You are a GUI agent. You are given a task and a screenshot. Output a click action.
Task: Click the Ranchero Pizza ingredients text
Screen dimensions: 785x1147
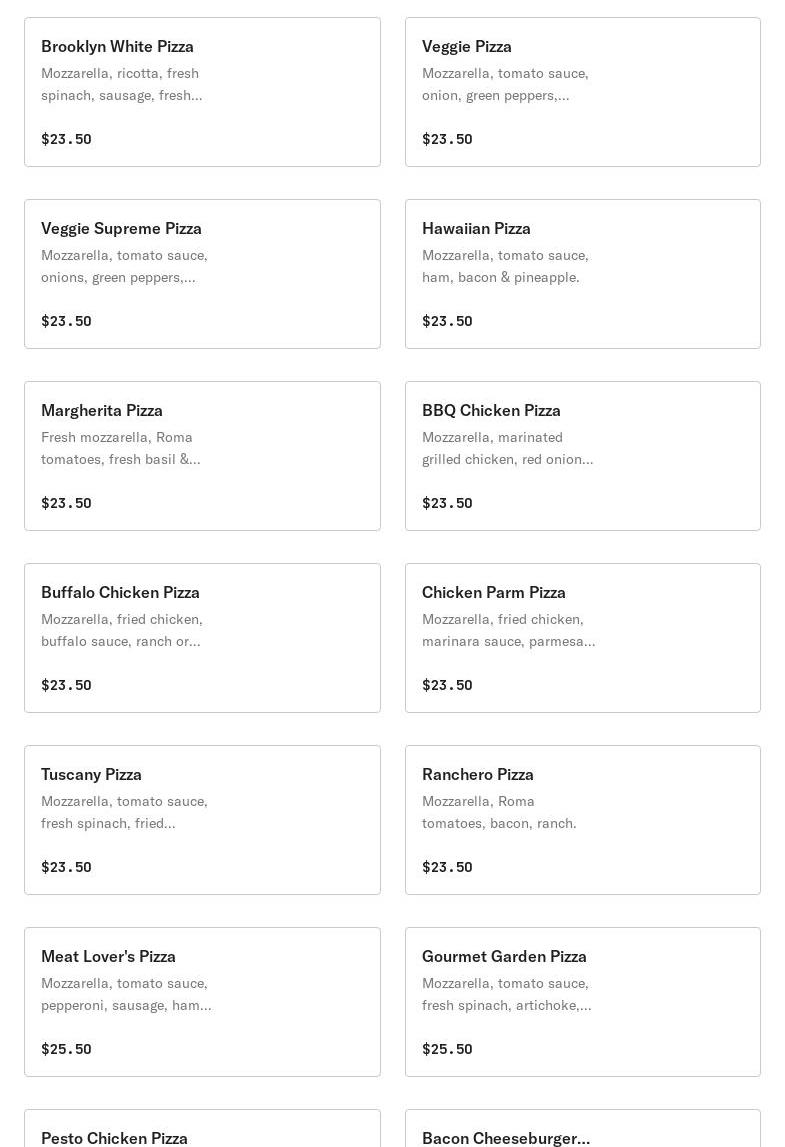pos(499,812)
